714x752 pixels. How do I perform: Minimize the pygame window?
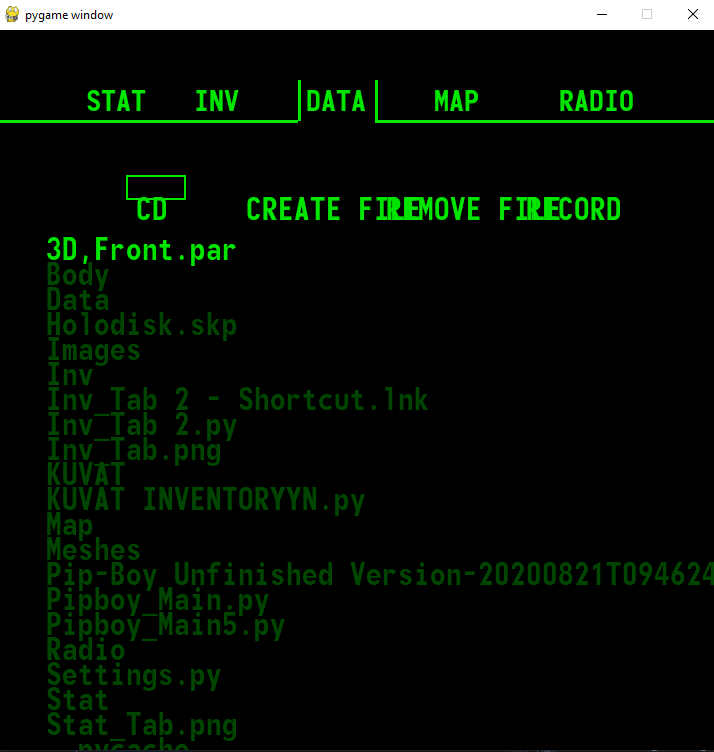[x=602, y=14]
